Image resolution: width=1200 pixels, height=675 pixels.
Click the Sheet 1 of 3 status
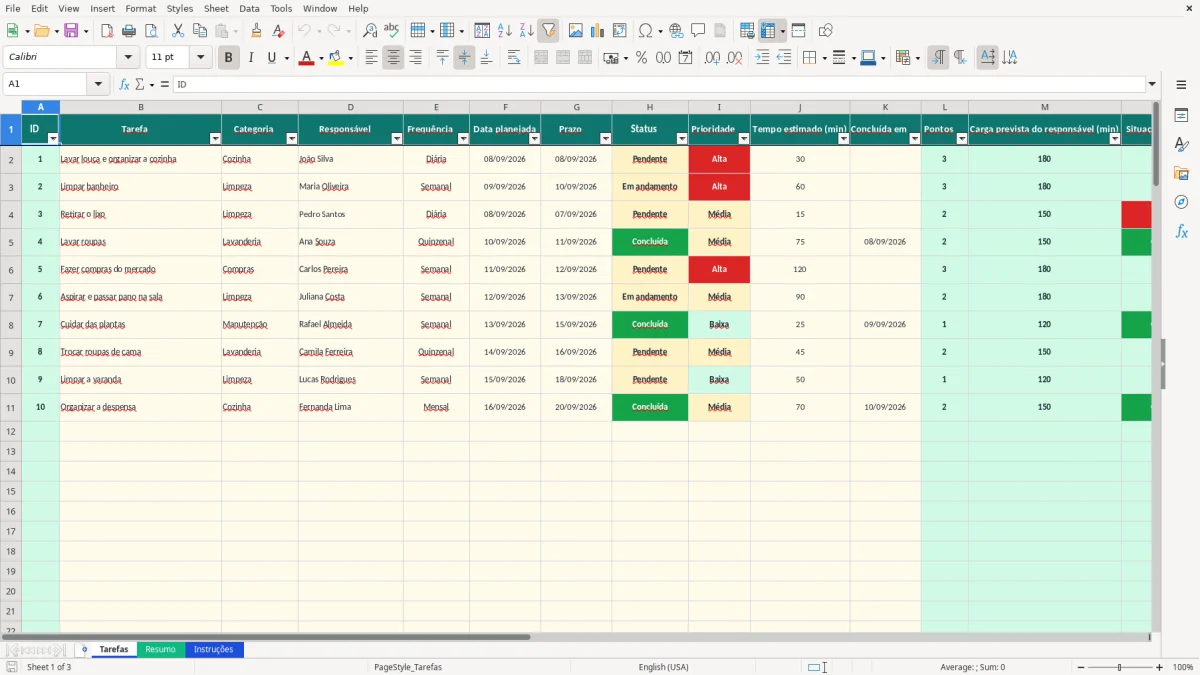pyautogui.click(x=49, y=667)
